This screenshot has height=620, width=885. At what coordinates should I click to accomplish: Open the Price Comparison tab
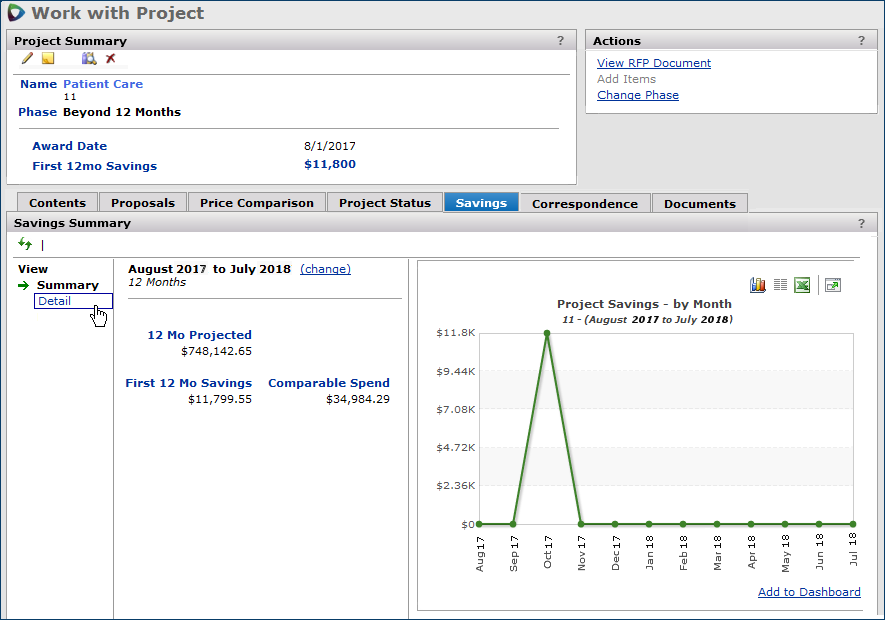[x=256, y=203]
